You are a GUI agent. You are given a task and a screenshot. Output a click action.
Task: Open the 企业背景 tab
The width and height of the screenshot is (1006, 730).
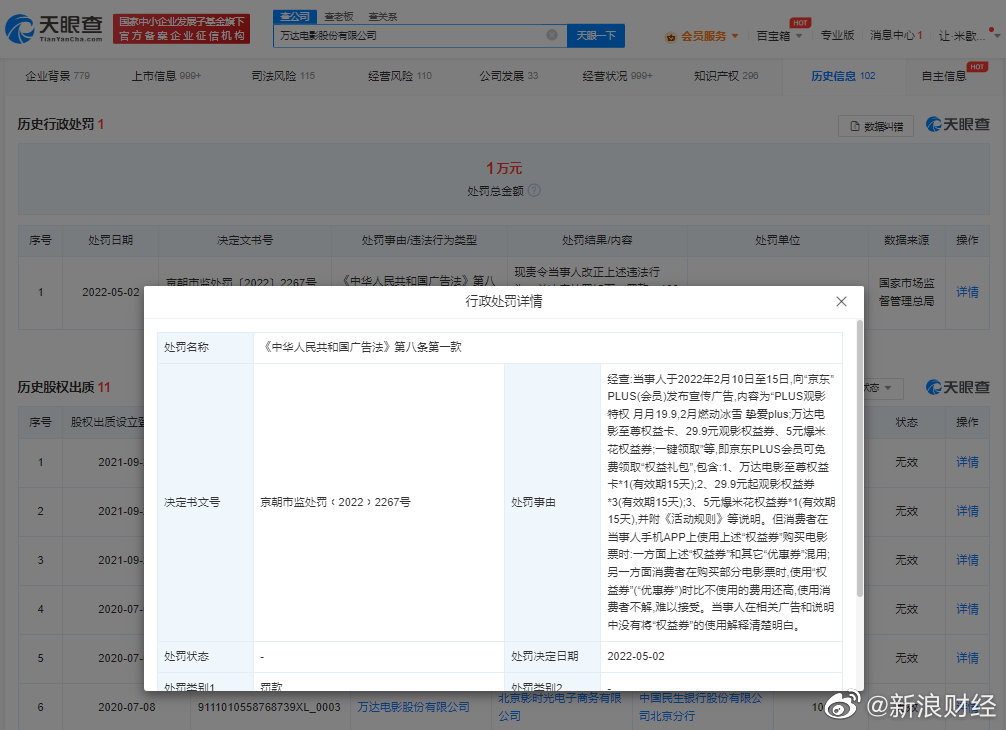(x=57, y=76)
